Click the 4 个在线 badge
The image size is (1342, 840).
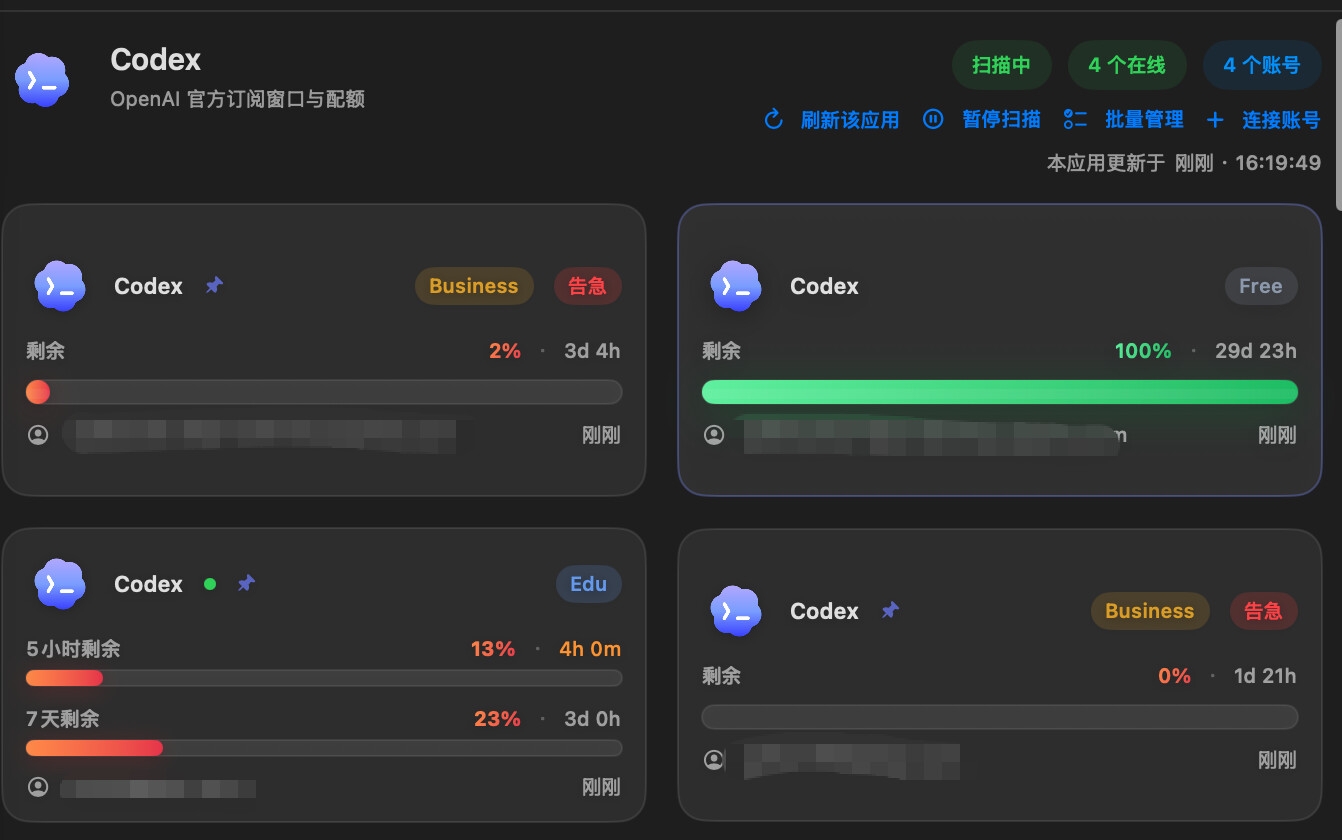pos(1127,65)
